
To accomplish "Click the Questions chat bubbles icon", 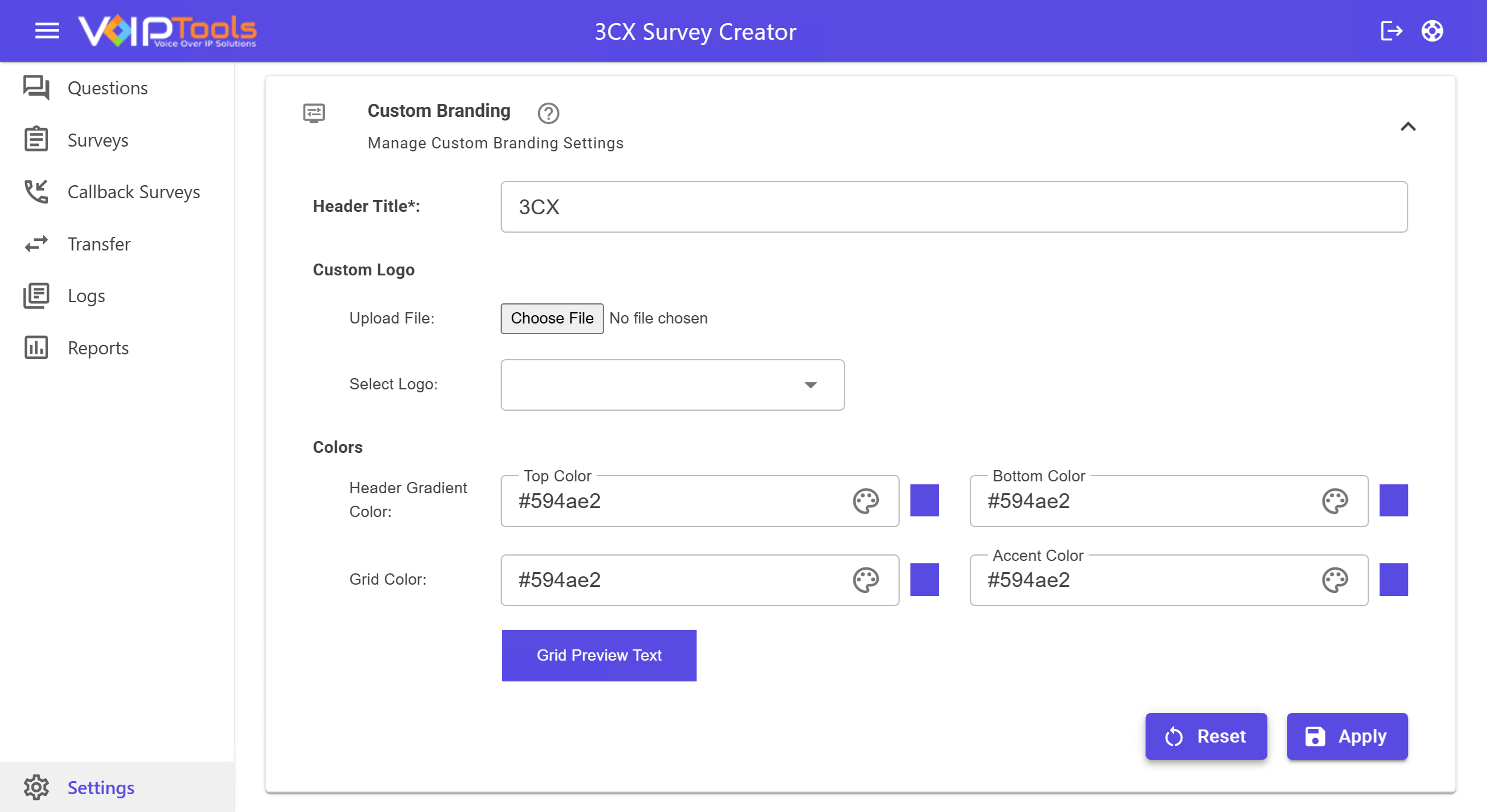I will pyautogui.click(x=36, y=88).
